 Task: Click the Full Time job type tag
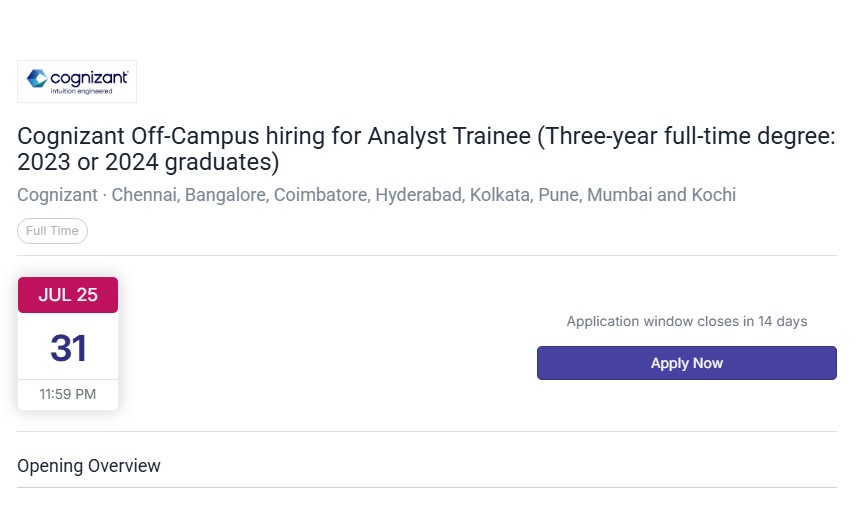click(52, 231)
